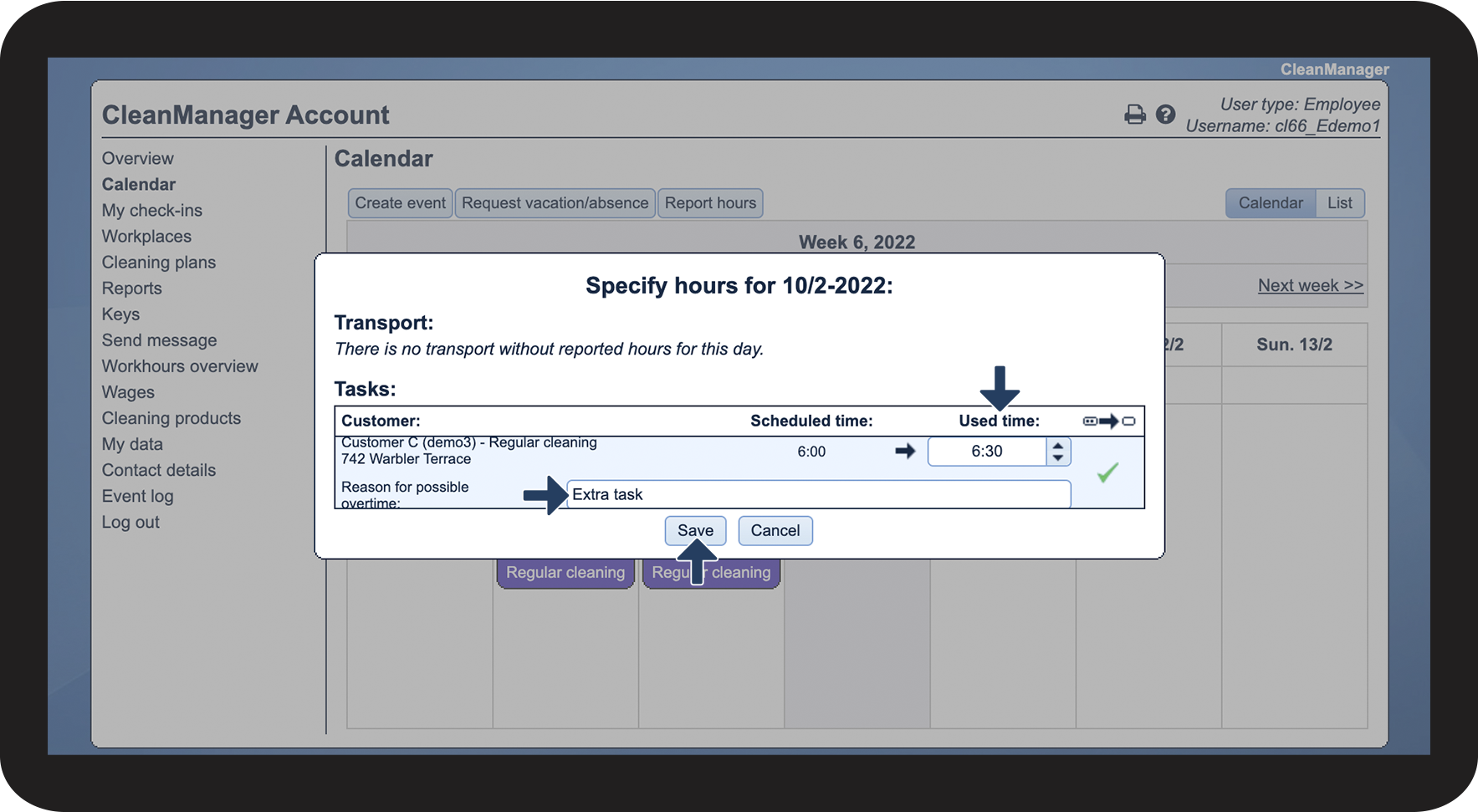Viewport: 1478px width, 812px height.
Task: Decrease used time with the down stepper arrow
Action: [x=1058, y=457]
